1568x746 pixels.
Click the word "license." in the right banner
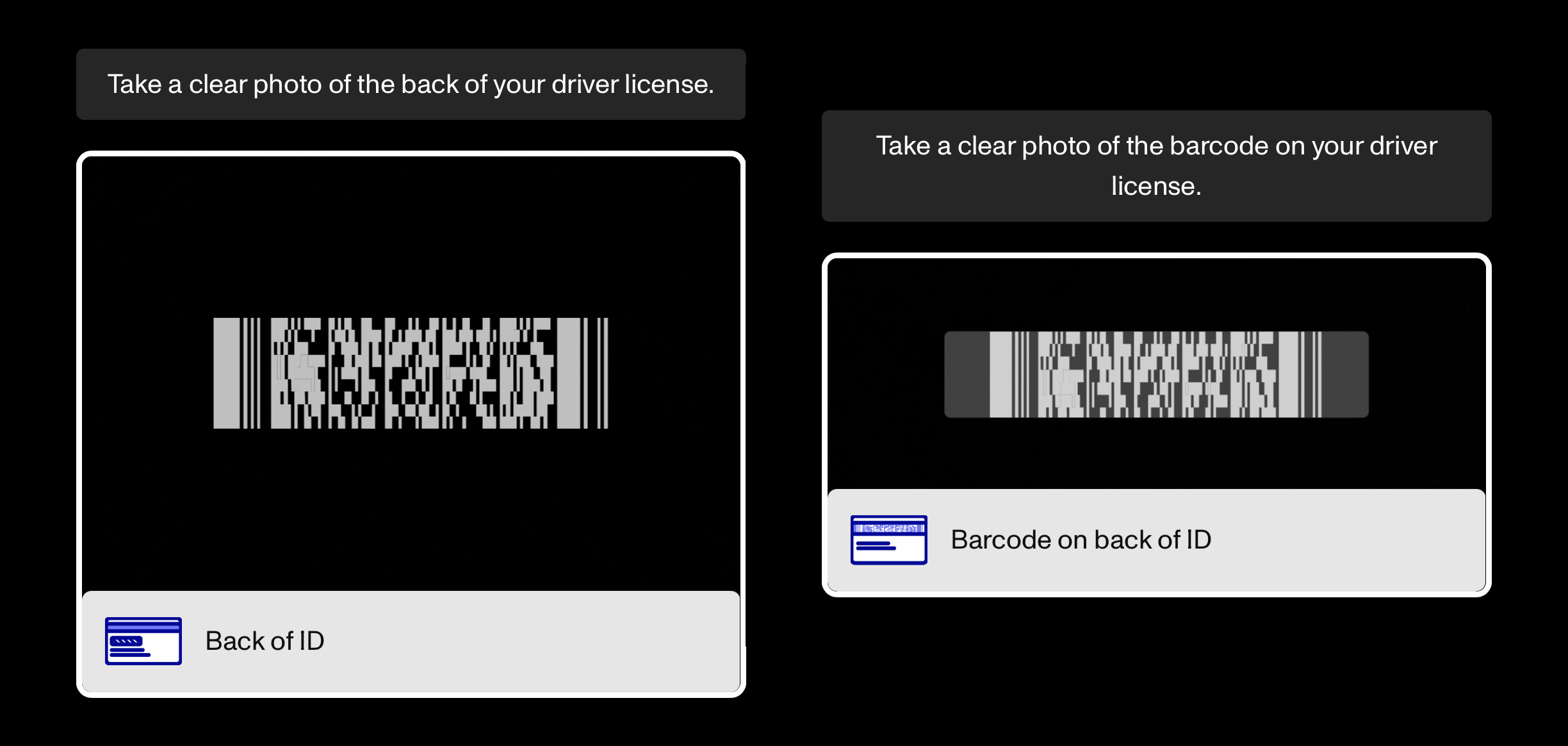[1156, 186]
